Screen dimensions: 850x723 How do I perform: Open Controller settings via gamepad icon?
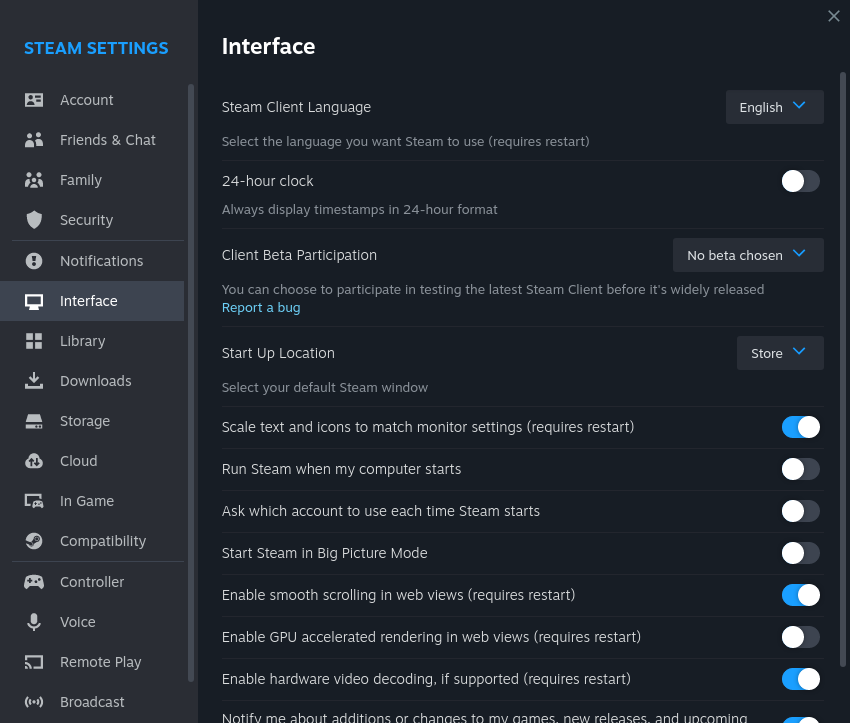tap(33, 581)
